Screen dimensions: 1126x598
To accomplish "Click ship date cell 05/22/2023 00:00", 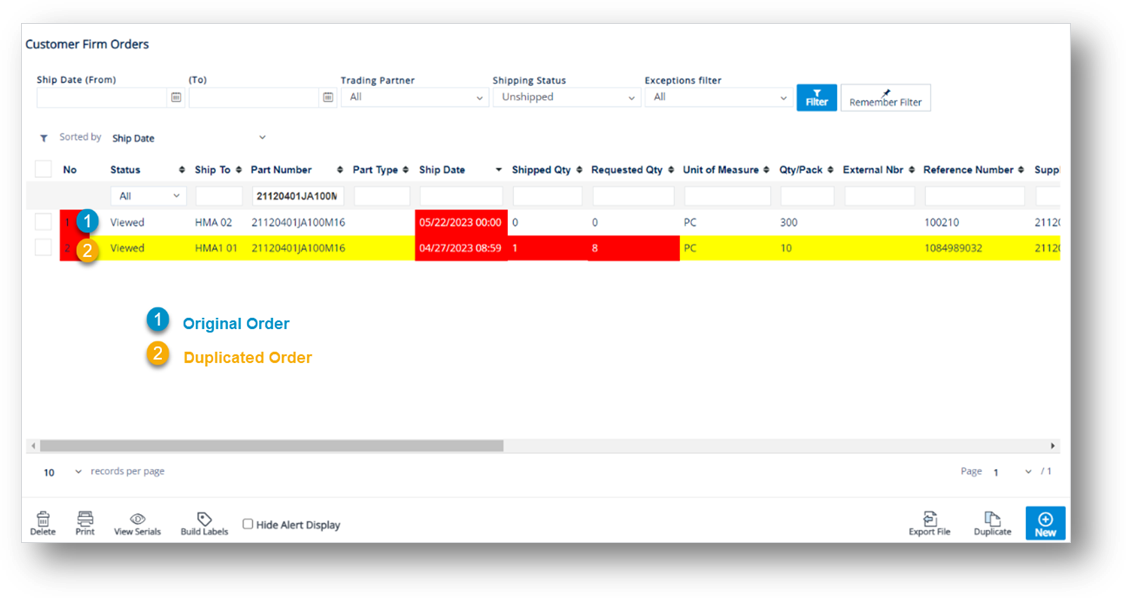I will pyautogui.click(x=461, y=223).
